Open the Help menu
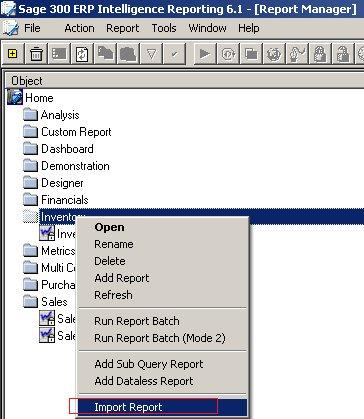Screen dimensions: 364x419 point(249,28)
